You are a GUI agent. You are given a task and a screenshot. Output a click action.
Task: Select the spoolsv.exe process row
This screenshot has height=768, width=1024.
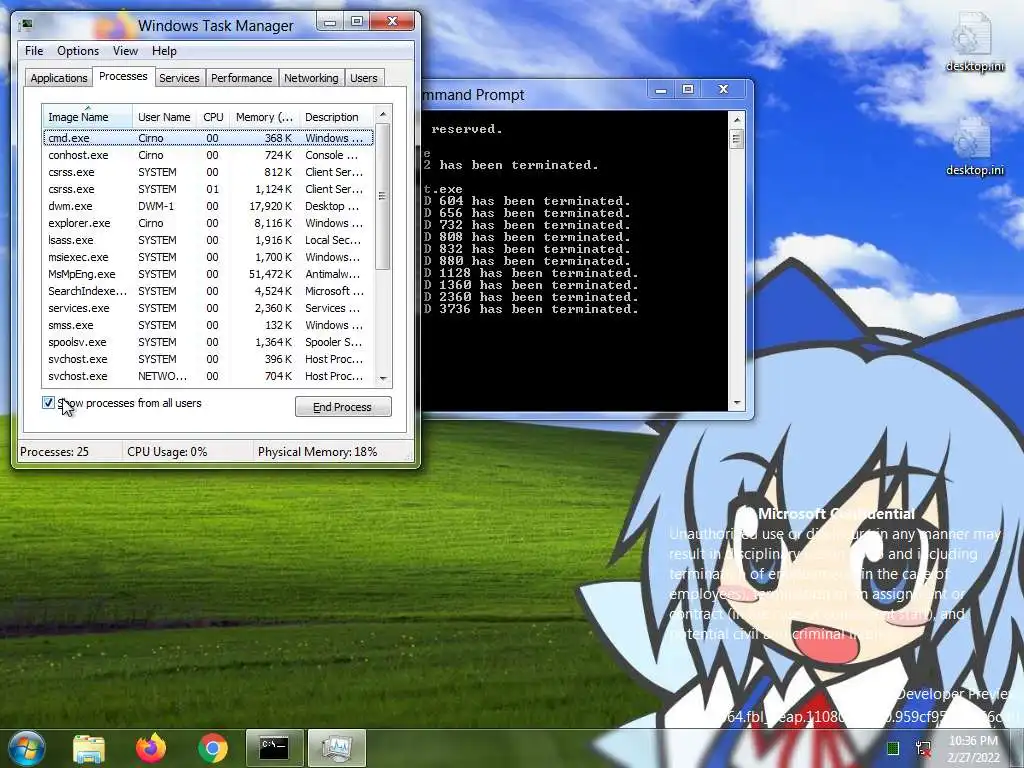(208, 342)
